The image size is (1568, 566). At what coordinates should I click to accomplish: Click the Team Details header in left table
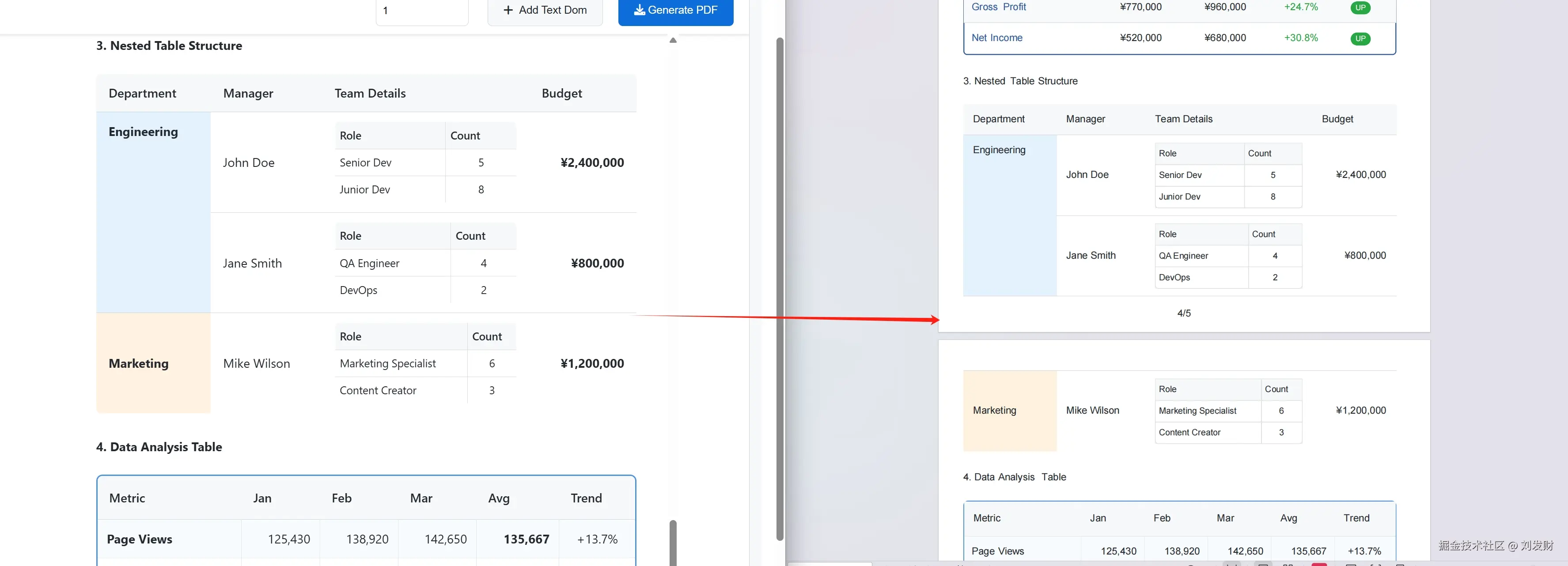click(x=370, y=93)
